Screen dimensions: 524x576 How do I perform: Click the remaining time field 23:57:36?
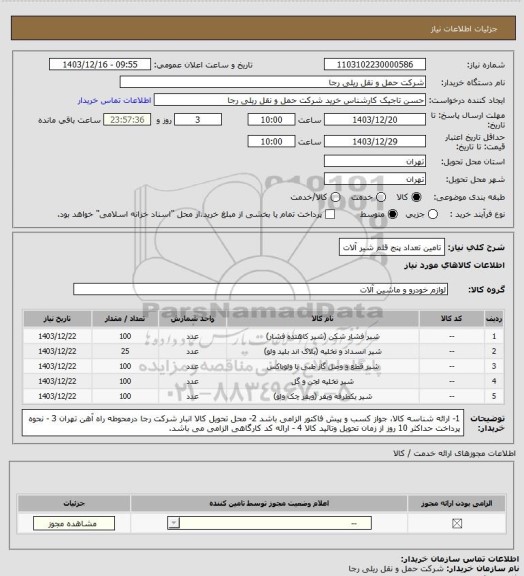point(127,120)
